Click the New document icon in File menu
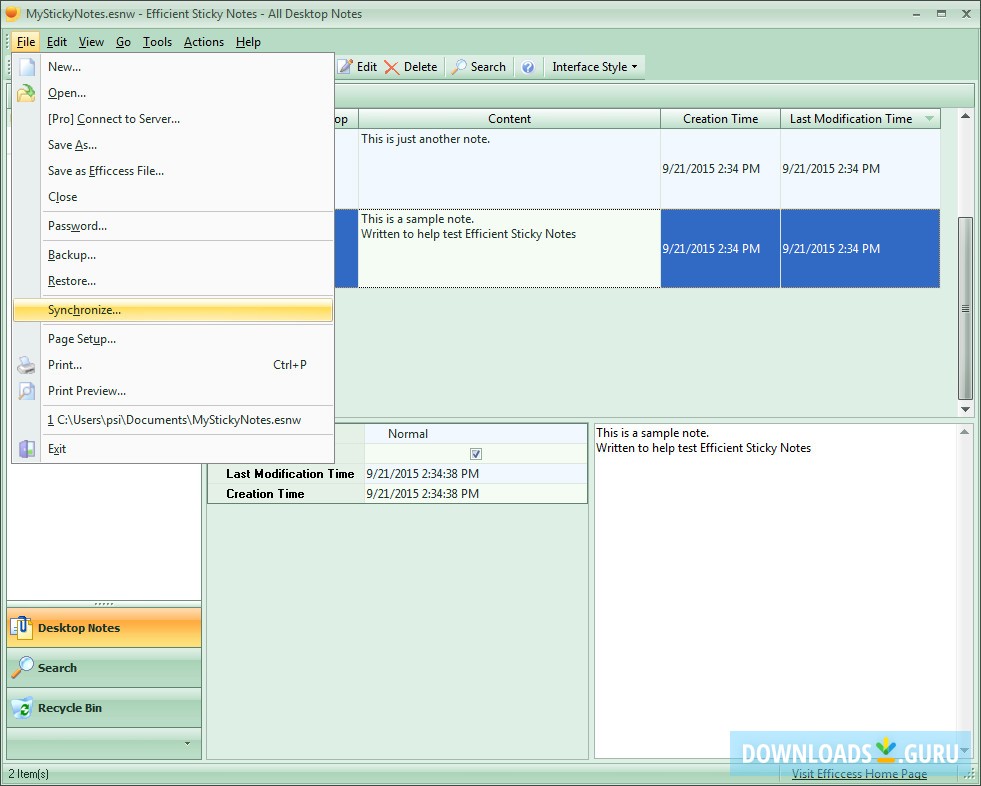This screenshot has width=981, height=786. [26, 67]
